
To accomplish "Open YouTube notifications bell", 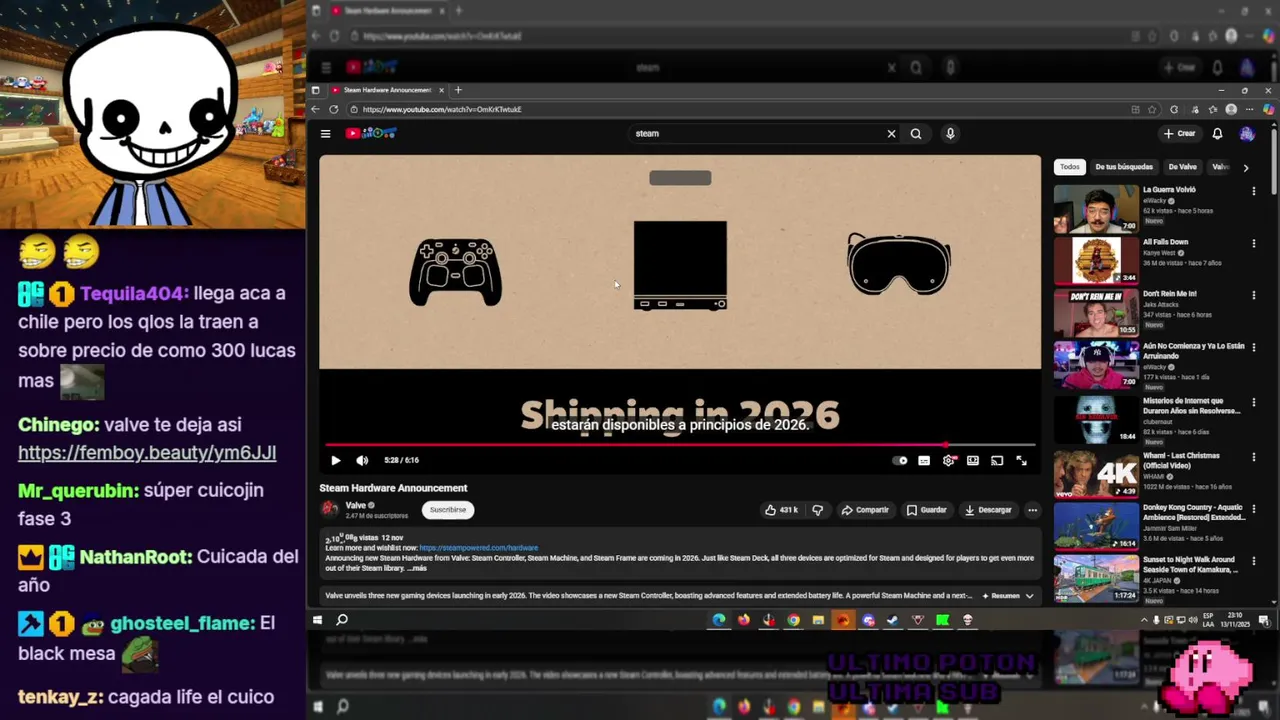I will 1217,133.
